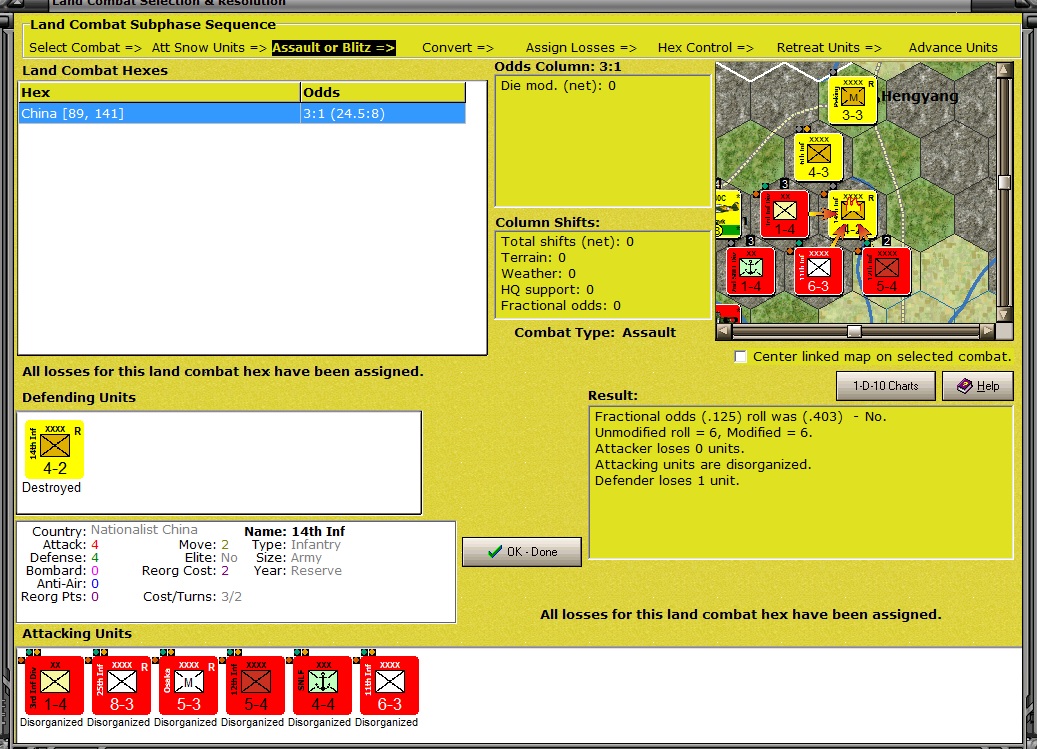
Task: Click the burning 14th Inf counter on map
Action: point(852,215)
